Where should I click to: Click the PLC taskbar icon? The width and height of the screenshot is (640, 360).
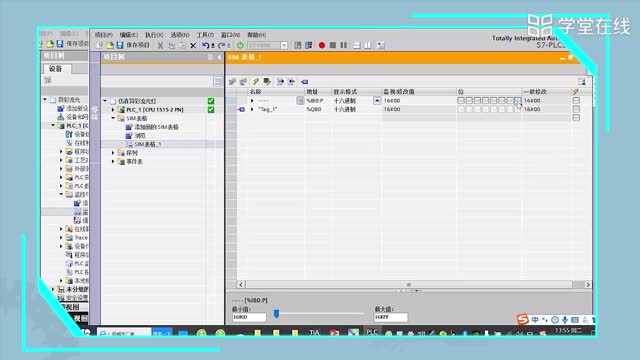(x=371, y=332)
